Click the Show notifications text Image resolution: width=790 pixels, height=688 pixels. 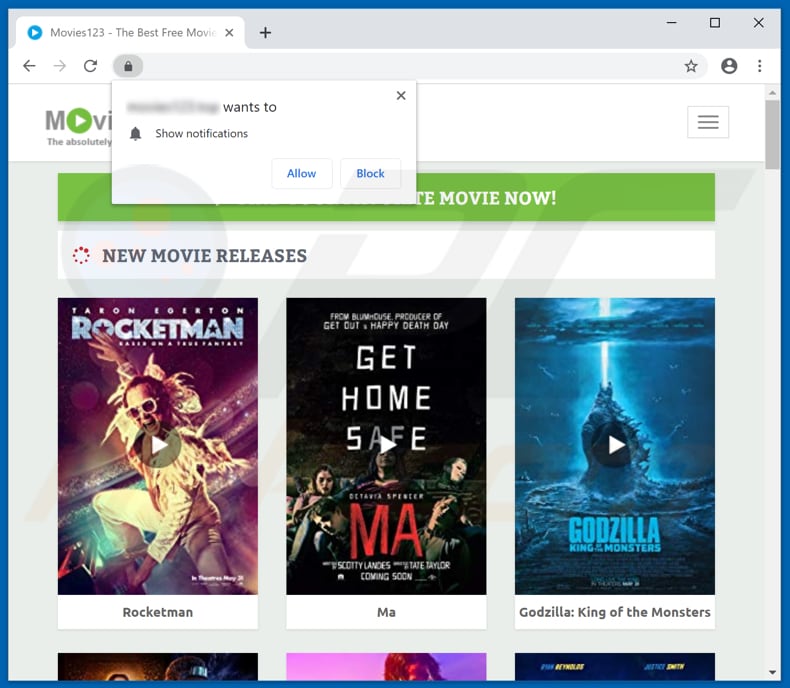tap(202, 133)
